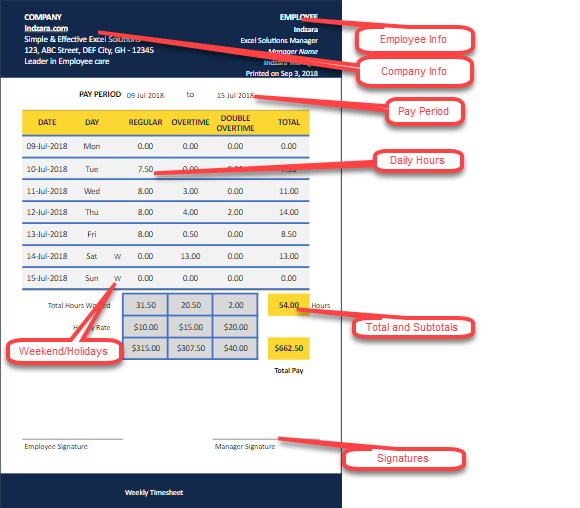The image size is (580, 508).
Task: Click the Signatures callout label
Action: point(403,458)
